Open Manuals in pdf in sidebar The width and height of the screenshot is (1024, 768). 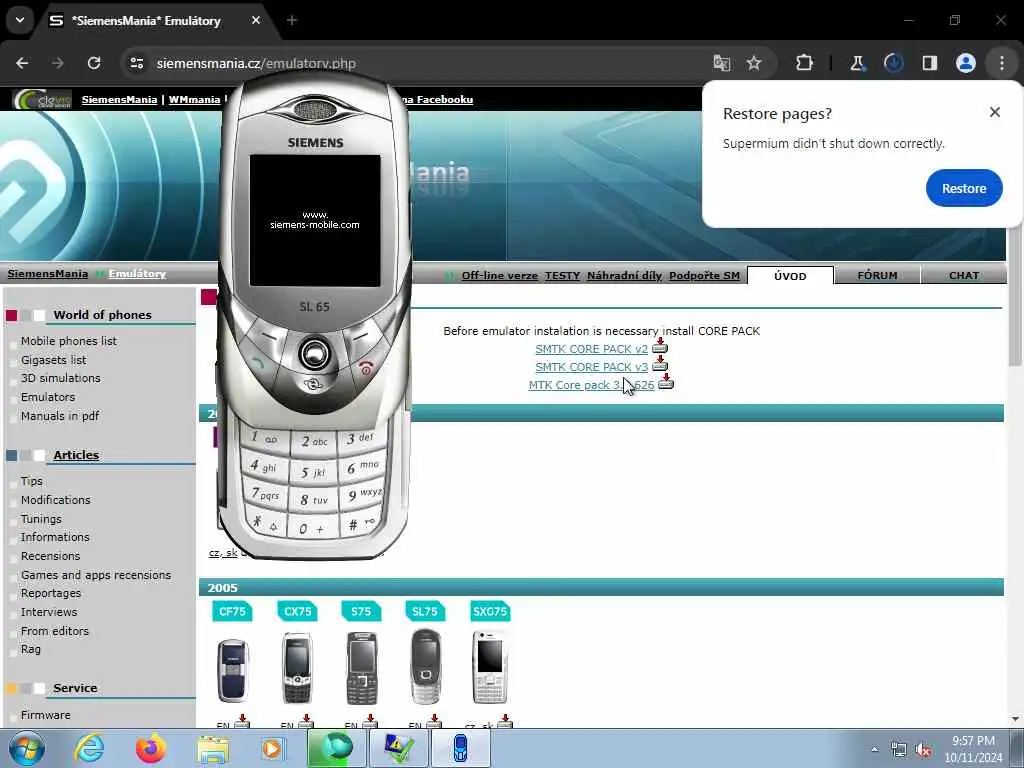pos(59,416)
